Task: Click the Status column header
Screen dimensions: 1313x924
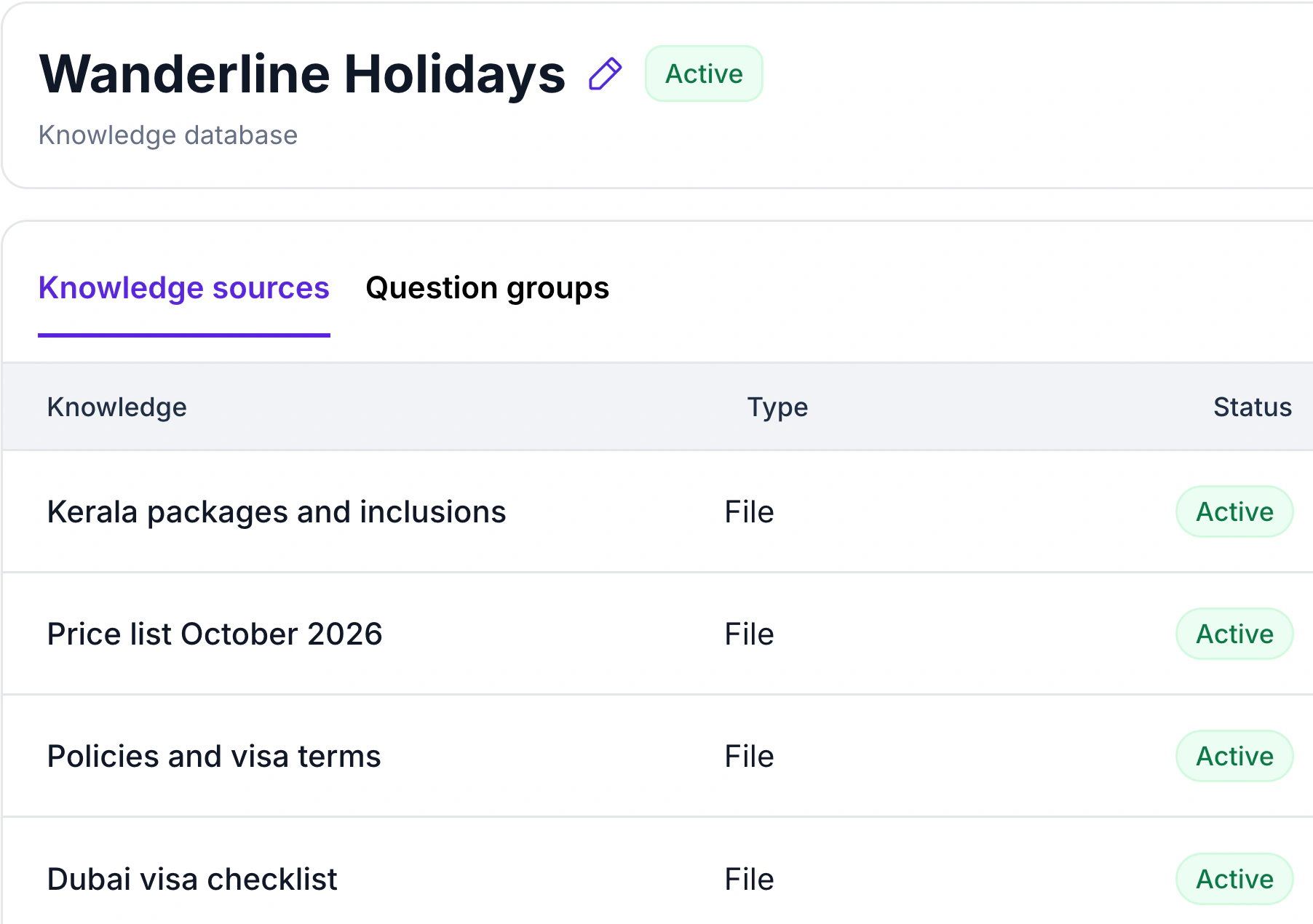Action: click(1253, 407)
